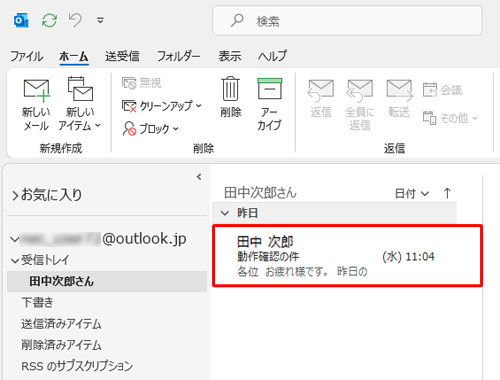
Task: Open the ヘルプ tab
Action: click(x=272, y=56)
